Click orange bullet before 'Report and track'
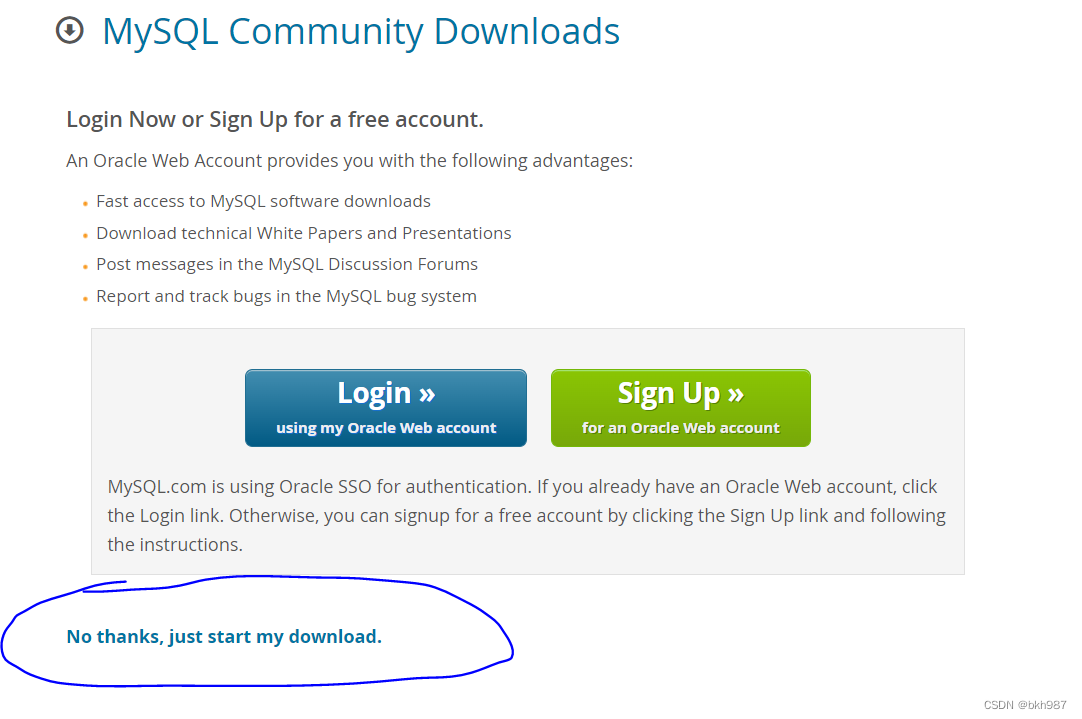Image resolution: width=1082 pixels, height=719 pixels. (x=85, y=299)
